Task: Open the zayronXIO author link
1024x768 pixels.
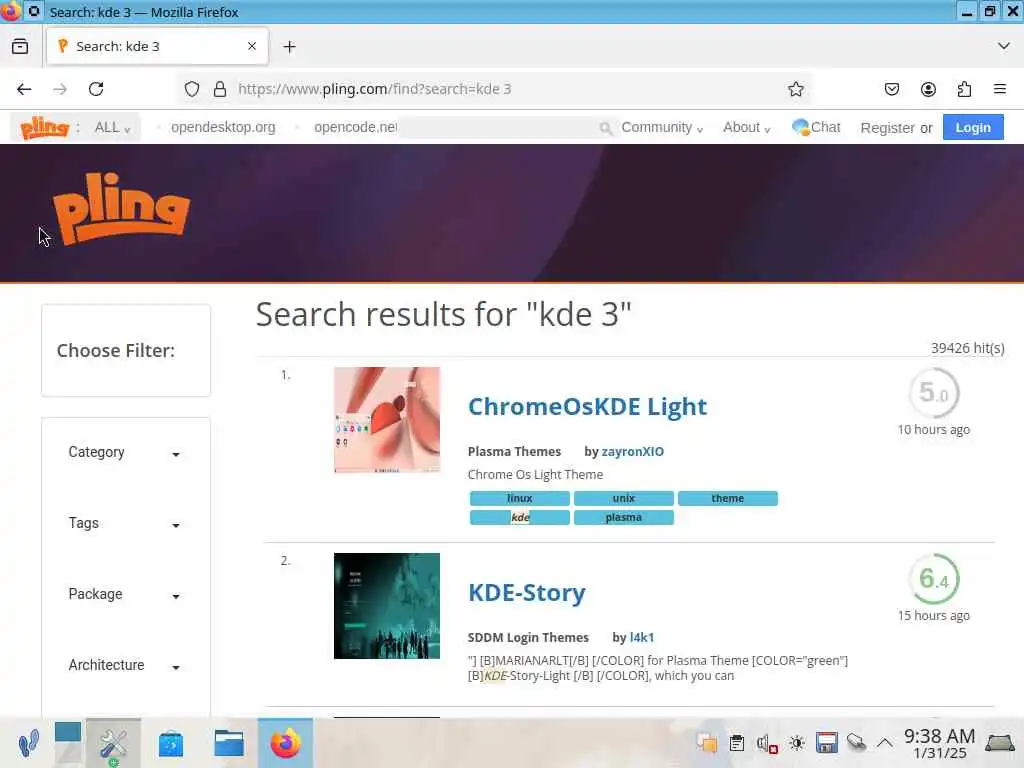Action: [x=632, y=451]
